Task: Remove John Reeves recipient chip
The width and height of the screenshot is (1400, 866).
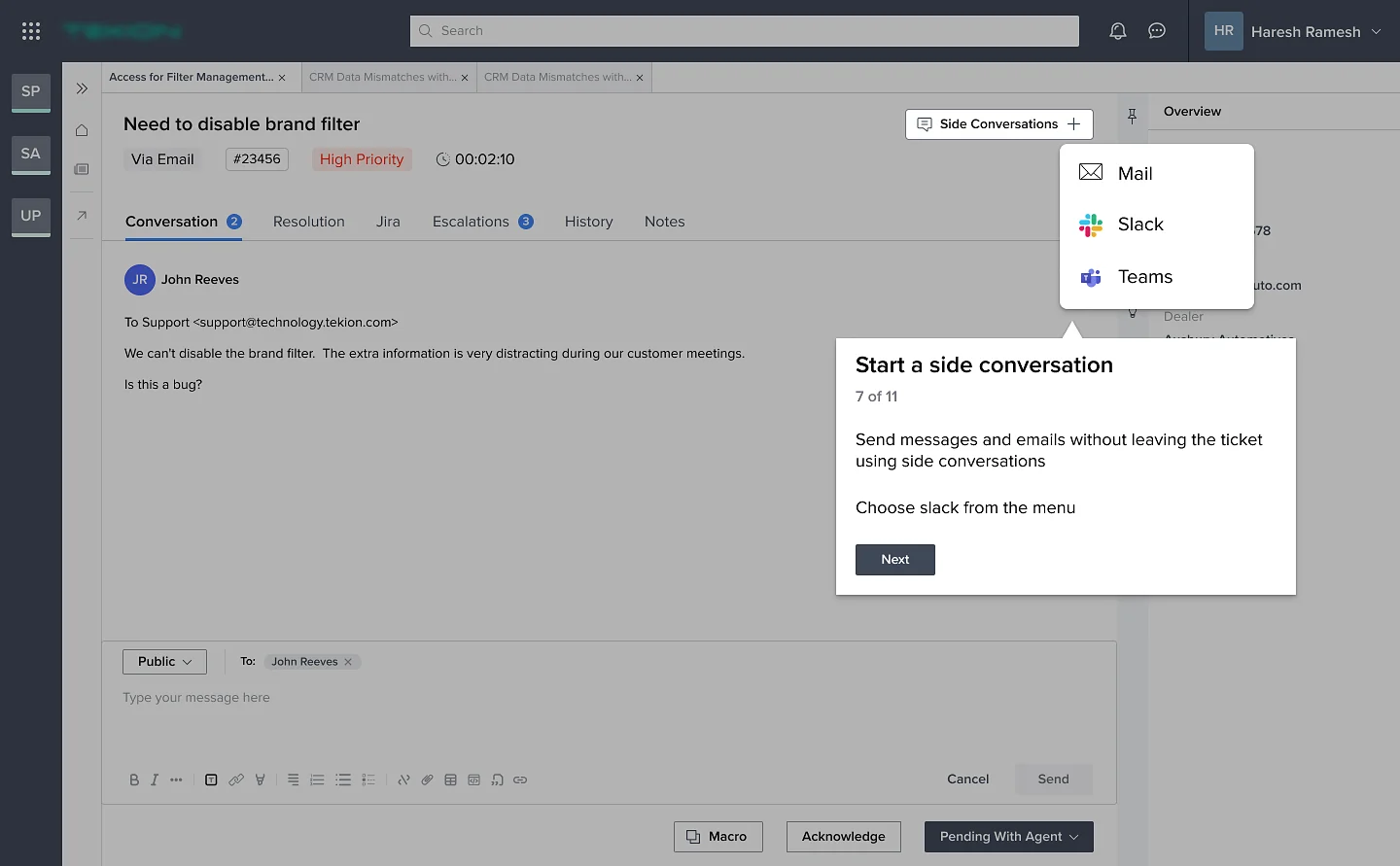Action: pos(348,662)
